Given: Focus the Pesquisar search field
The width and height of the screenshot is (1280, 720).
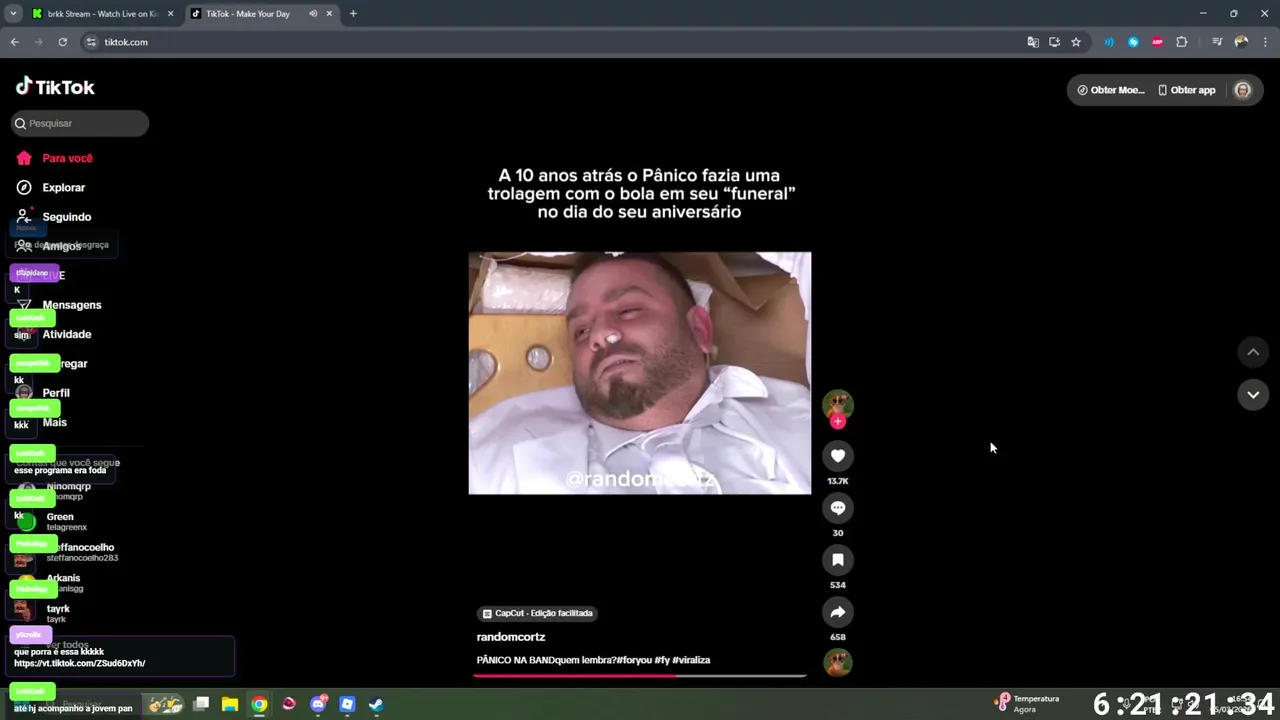Looking at the screenshot, I should (x=81, y=123).
